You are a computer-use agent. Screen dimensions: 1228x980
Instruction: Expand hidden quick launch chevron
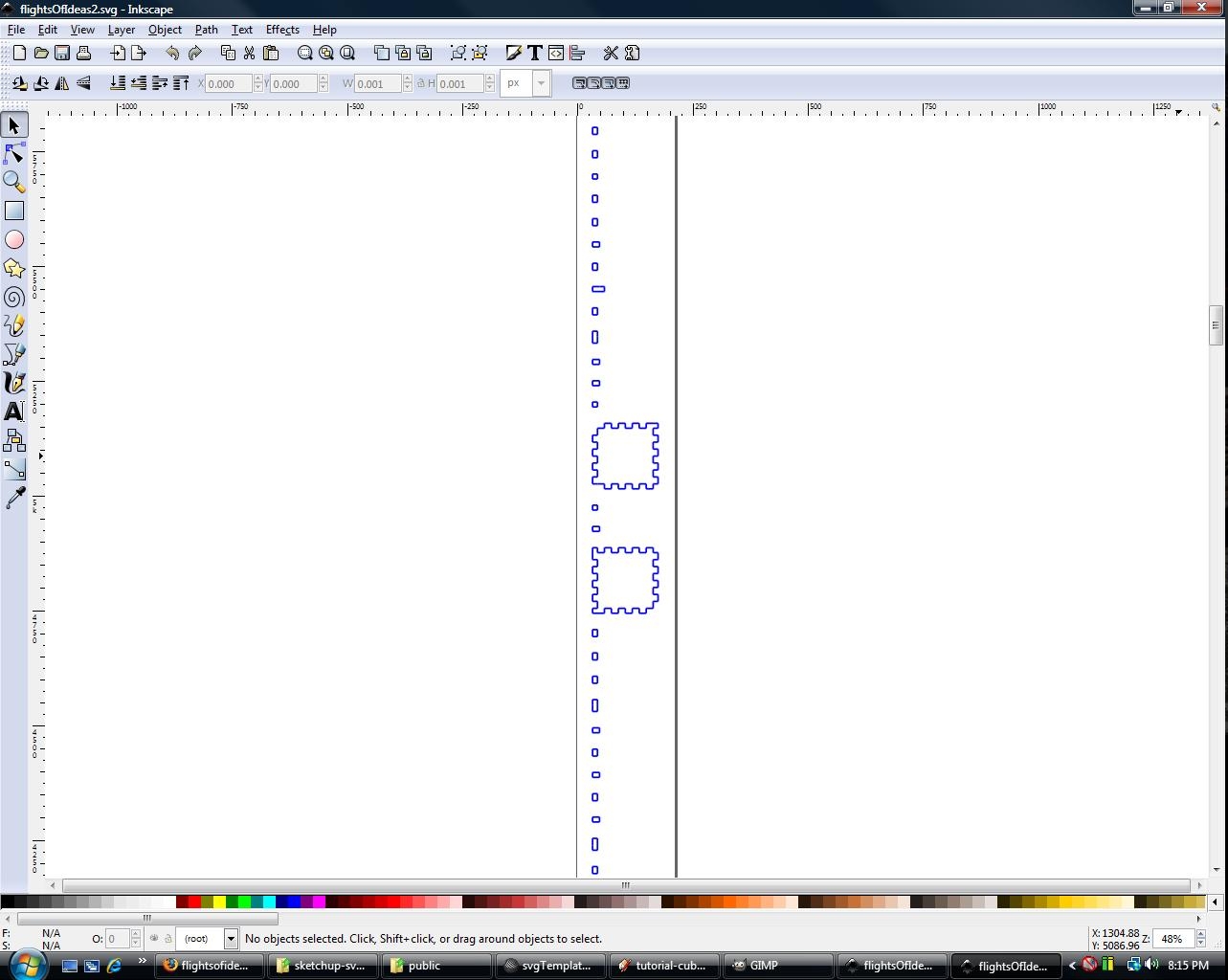click(143, 961)
